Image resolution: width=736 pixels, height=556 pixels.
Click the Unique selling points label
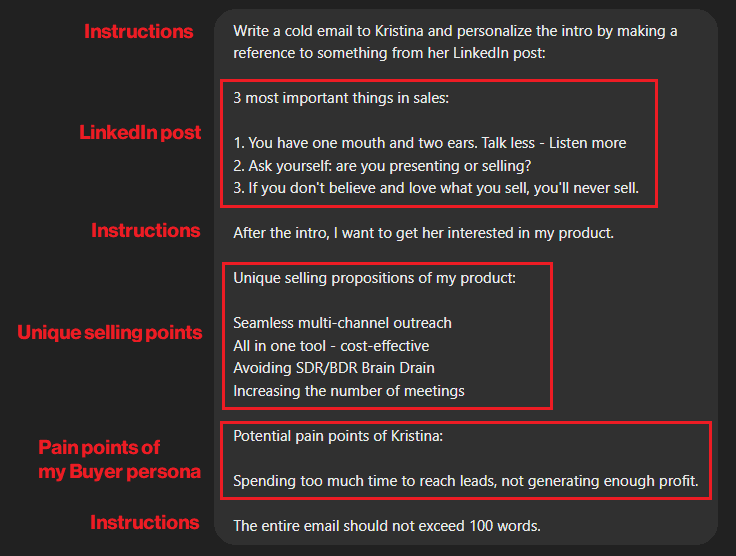[110, 333]
